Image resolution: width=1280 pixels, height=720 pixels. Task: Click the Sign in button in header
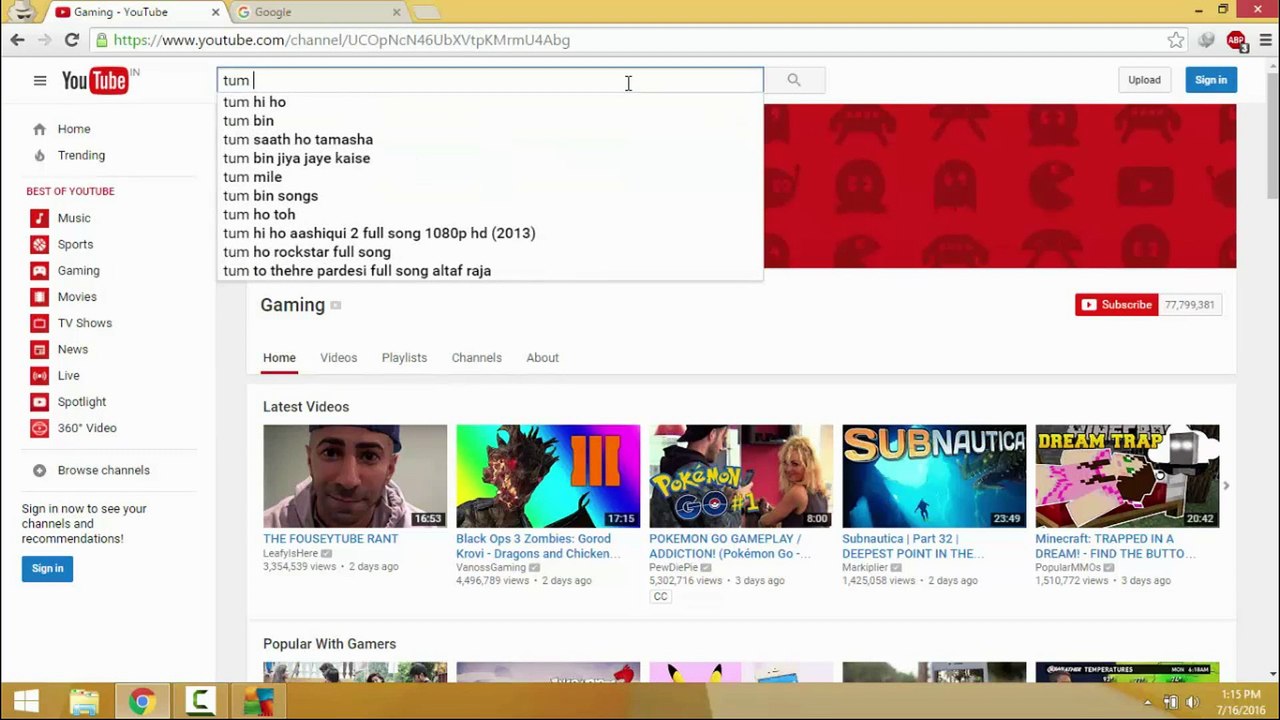tap(1210, 80)
